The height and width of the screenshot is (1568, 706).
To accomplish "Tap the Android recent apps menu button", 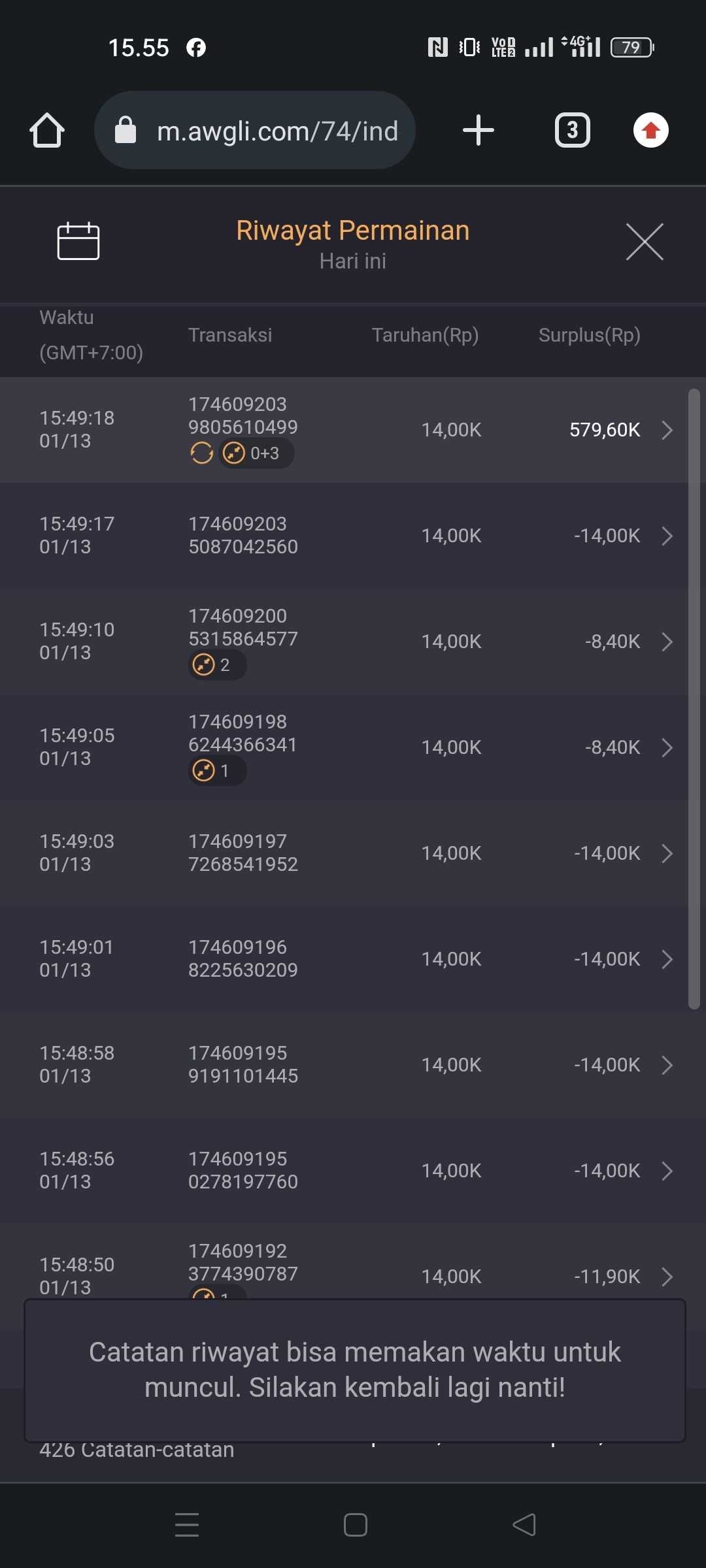I will (x=187, y=1525).
